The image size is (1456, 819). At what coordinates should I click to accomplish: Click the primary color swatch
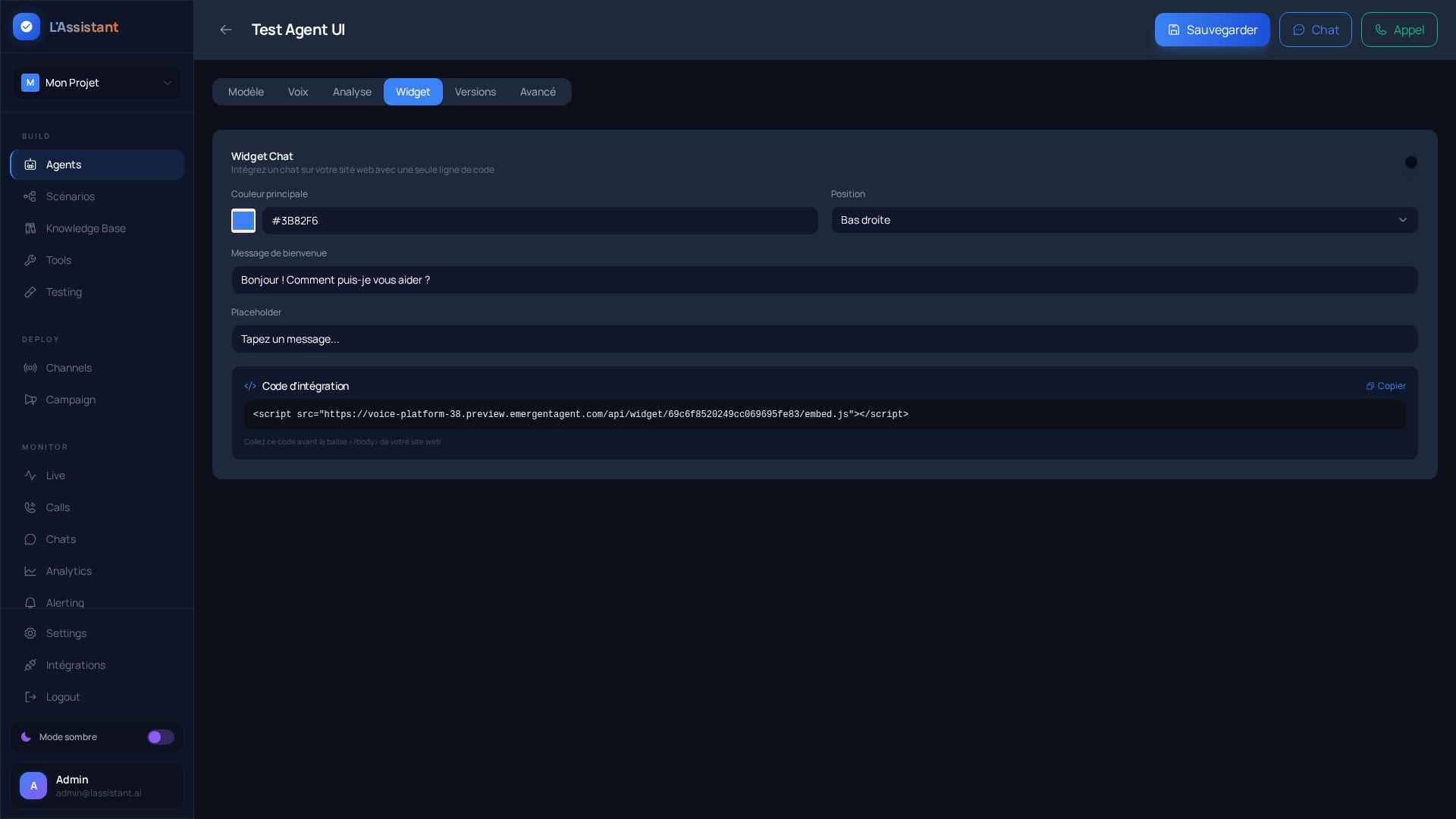pos(243,221)
